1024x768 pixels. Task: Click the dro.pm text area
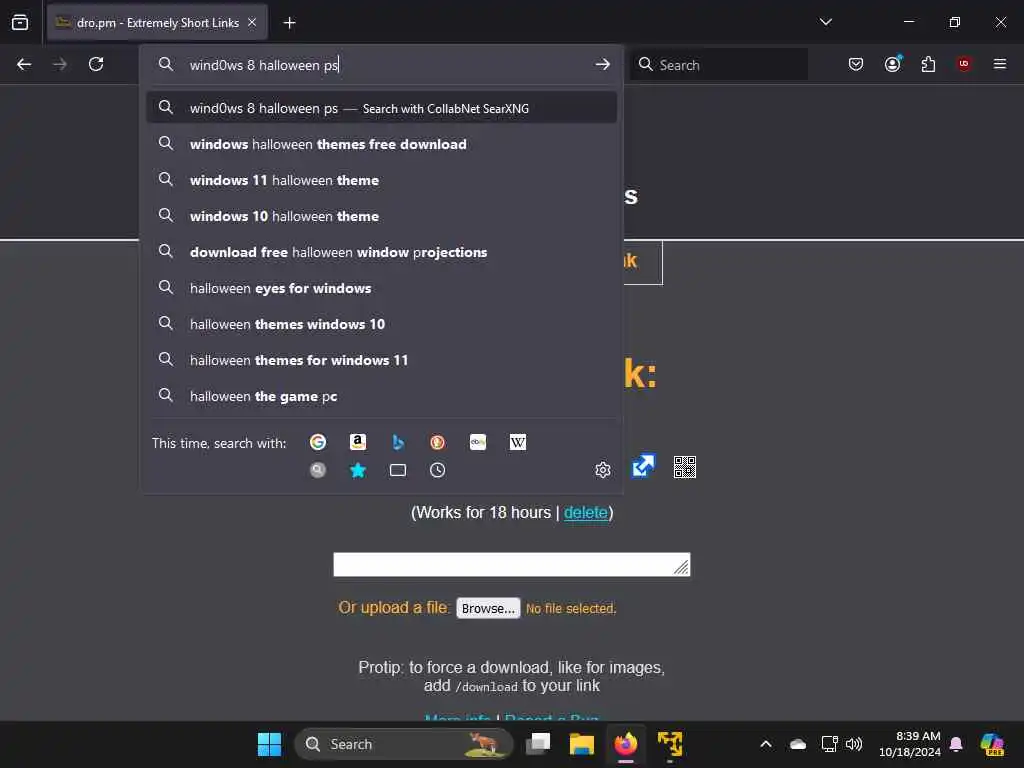click(x=511, y=564)
